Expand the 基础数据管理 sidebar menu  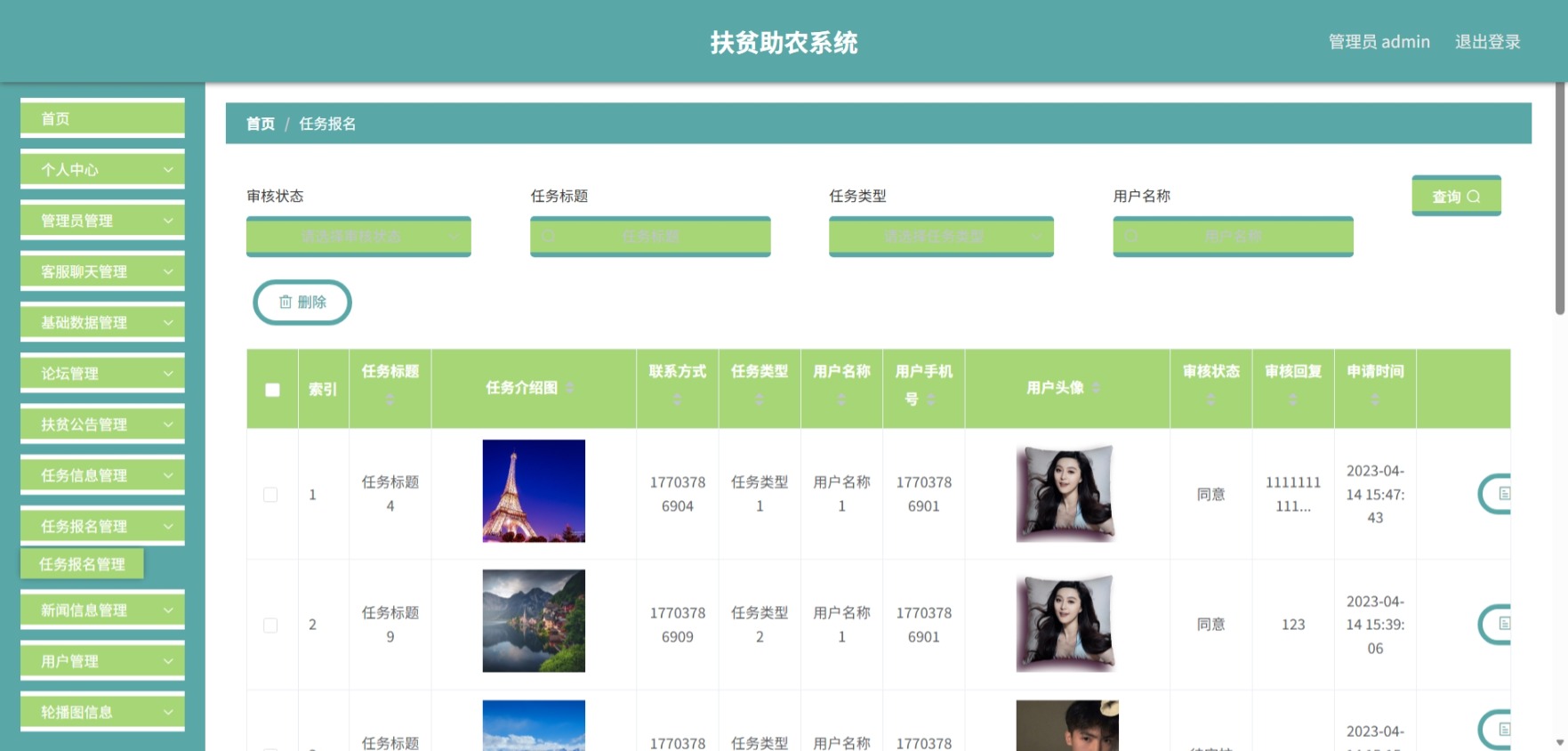[x=102, y=322]
